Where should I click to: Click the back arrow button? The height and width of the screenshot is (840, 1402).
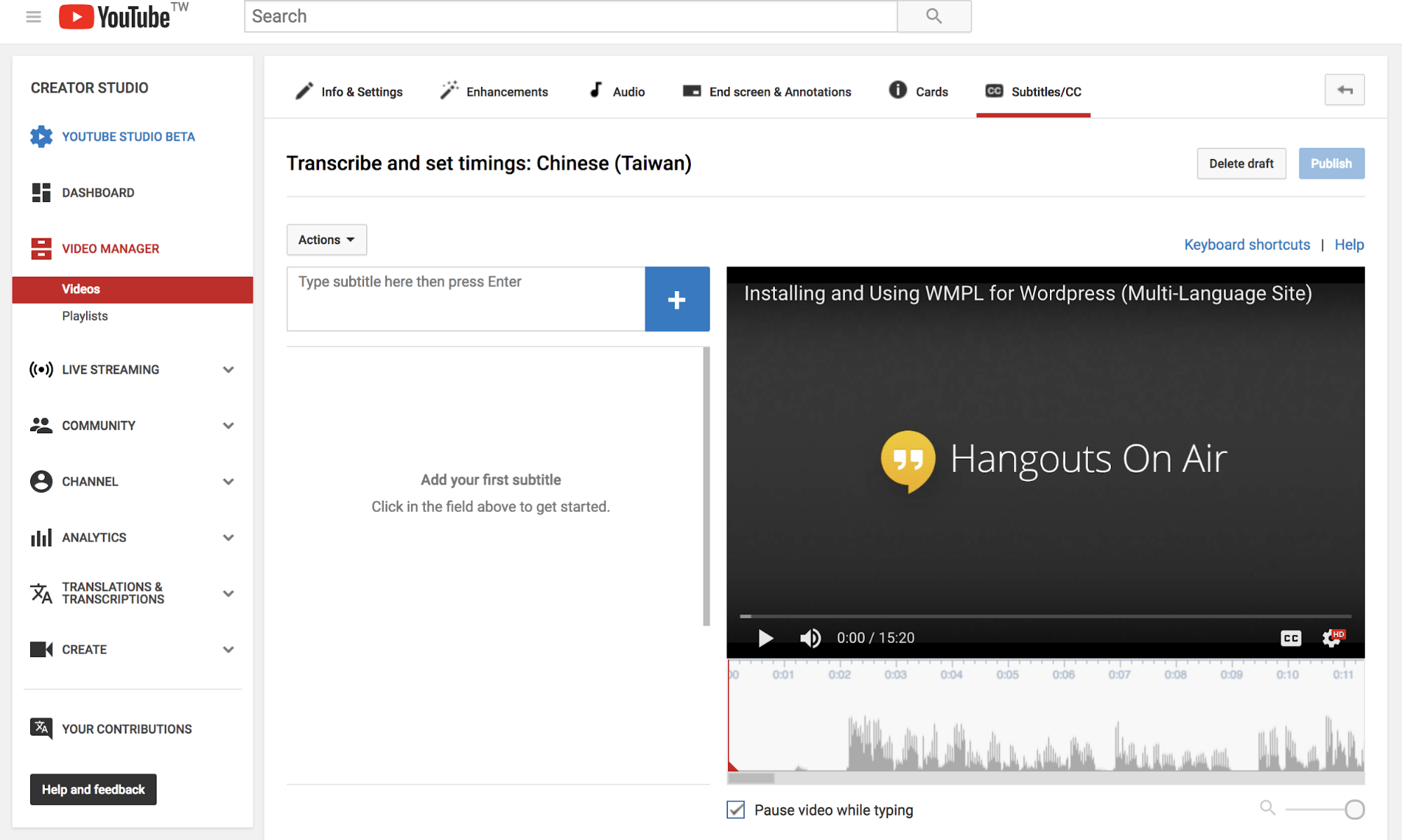pos(1344,90)
